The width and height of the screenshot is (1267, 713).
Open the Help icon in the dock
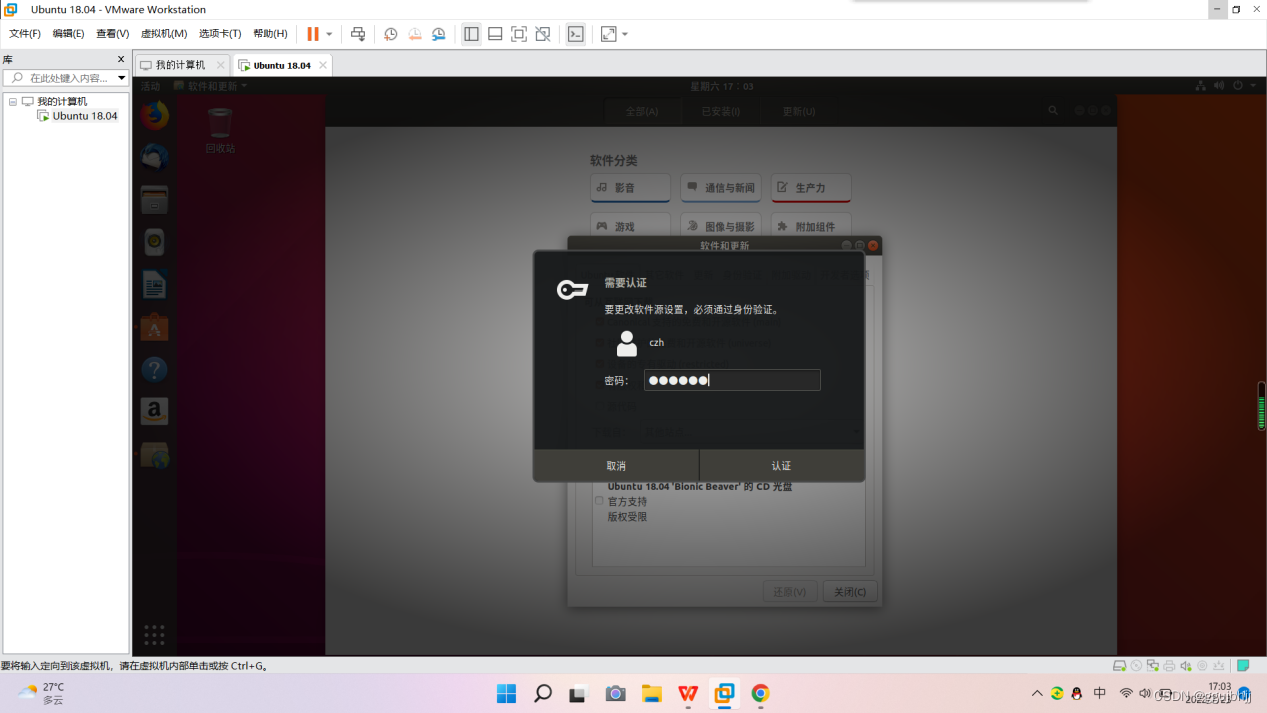[x=154, y=369]
